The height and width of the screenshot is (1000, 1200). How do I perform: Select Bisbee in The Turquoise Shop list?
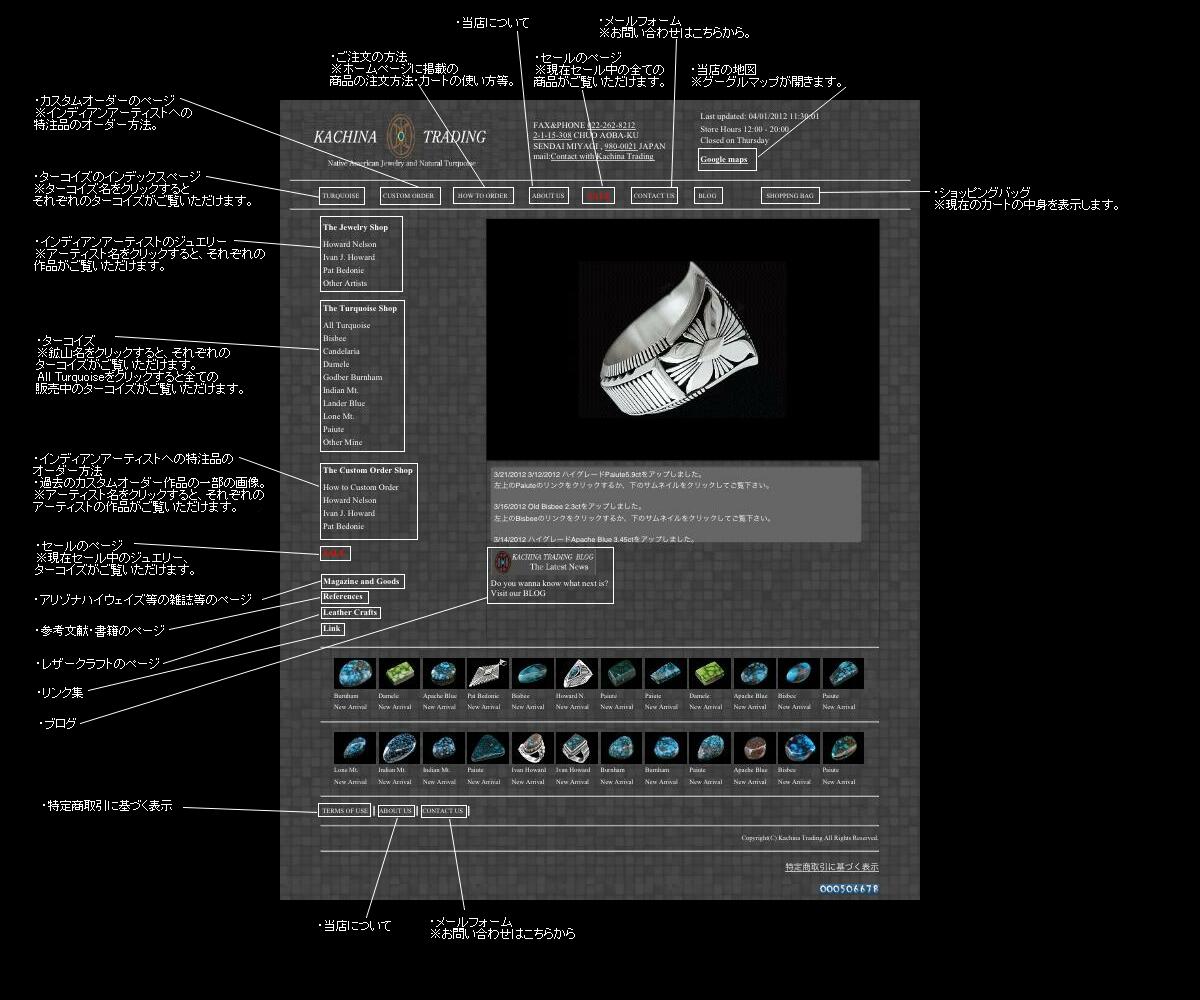pos(335,338)
